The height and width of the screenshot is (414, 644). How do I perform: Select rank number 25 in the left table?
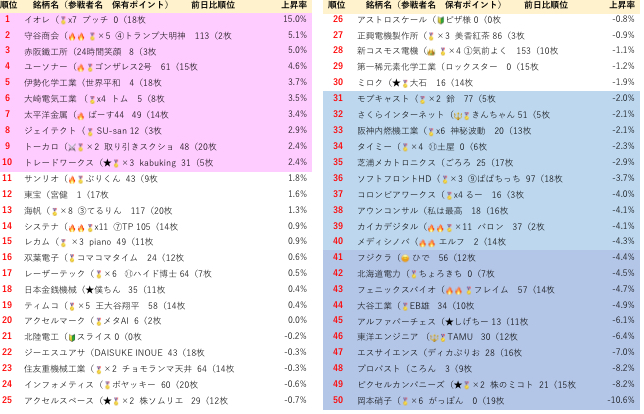pyautogui.click(x=7, y=400)
